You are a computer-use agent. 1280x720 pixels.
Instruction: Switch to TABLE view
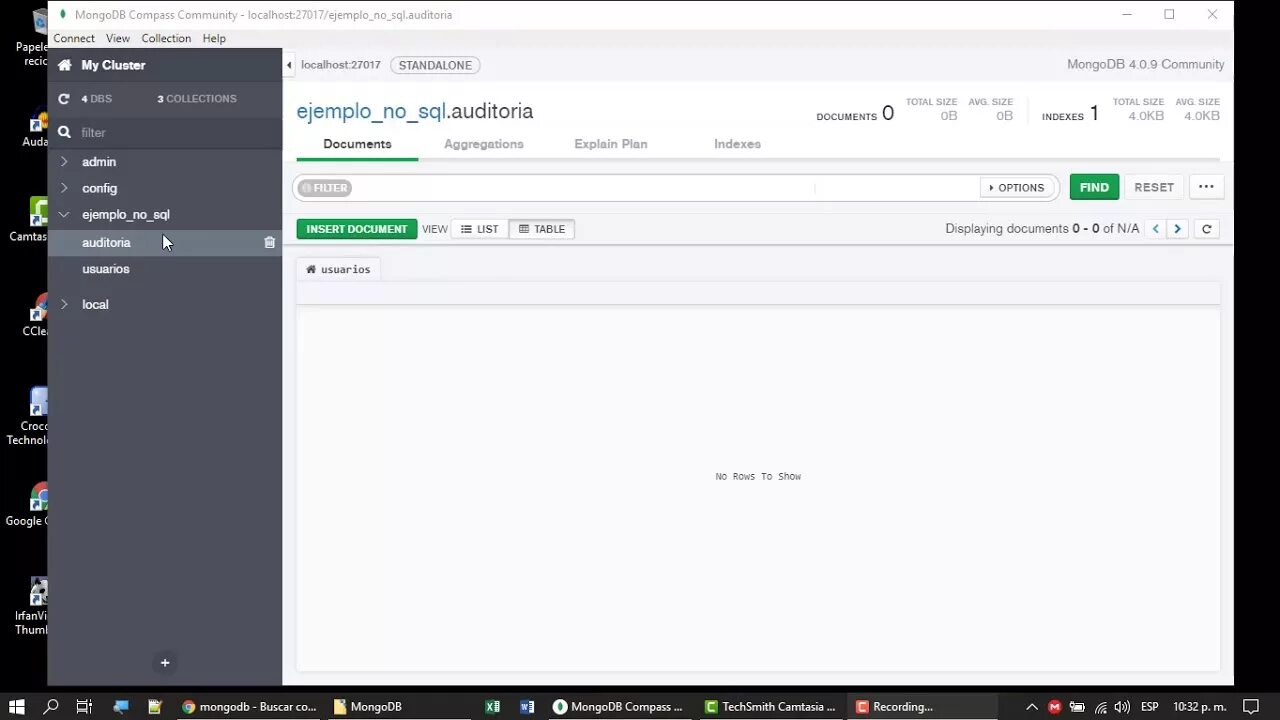coord(542,229)
